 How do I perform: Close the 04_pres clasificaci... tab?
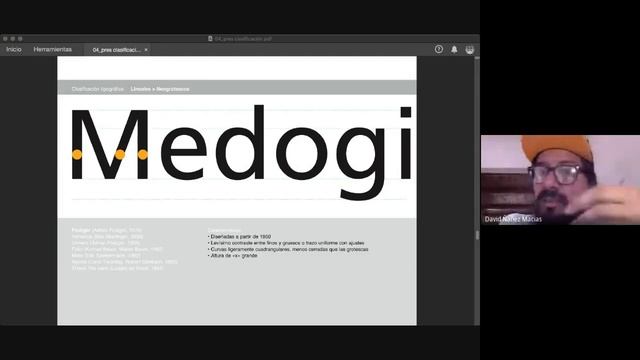pos(146,50)
